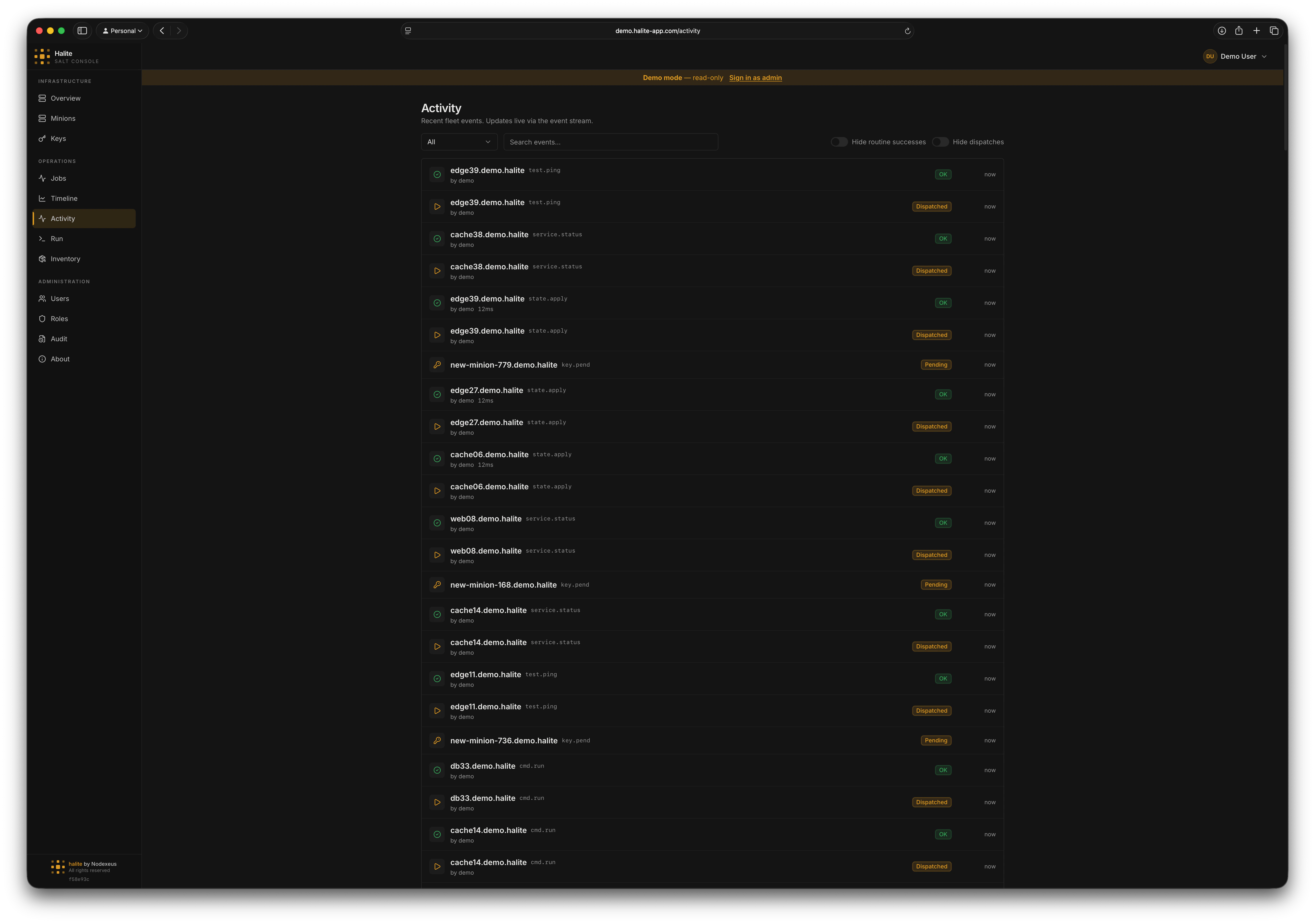
Task: Toggle Hide dispatches switch
Action: point(940,142)
